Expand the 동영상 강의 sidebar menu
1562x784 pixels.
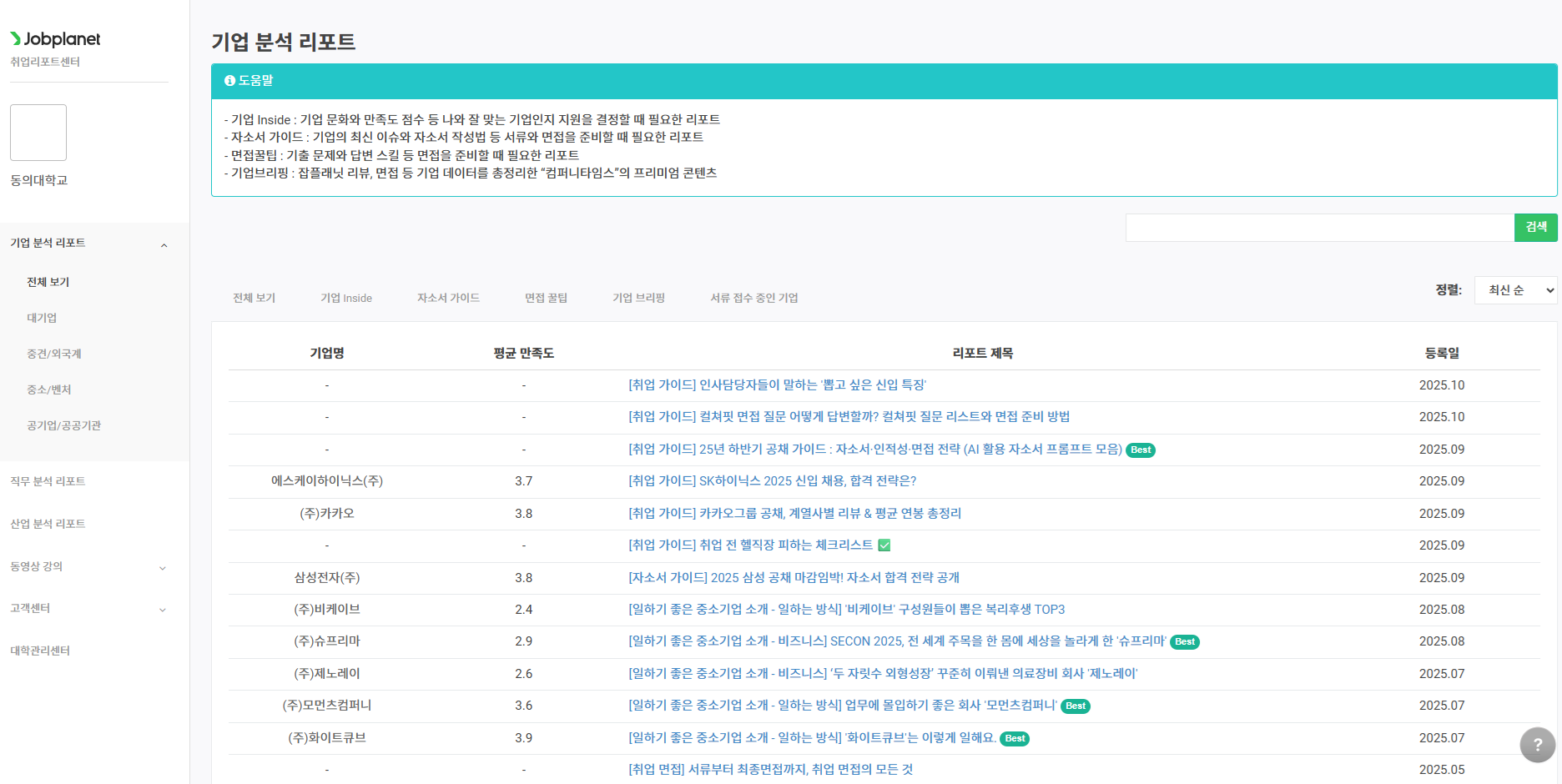[163, 567]
